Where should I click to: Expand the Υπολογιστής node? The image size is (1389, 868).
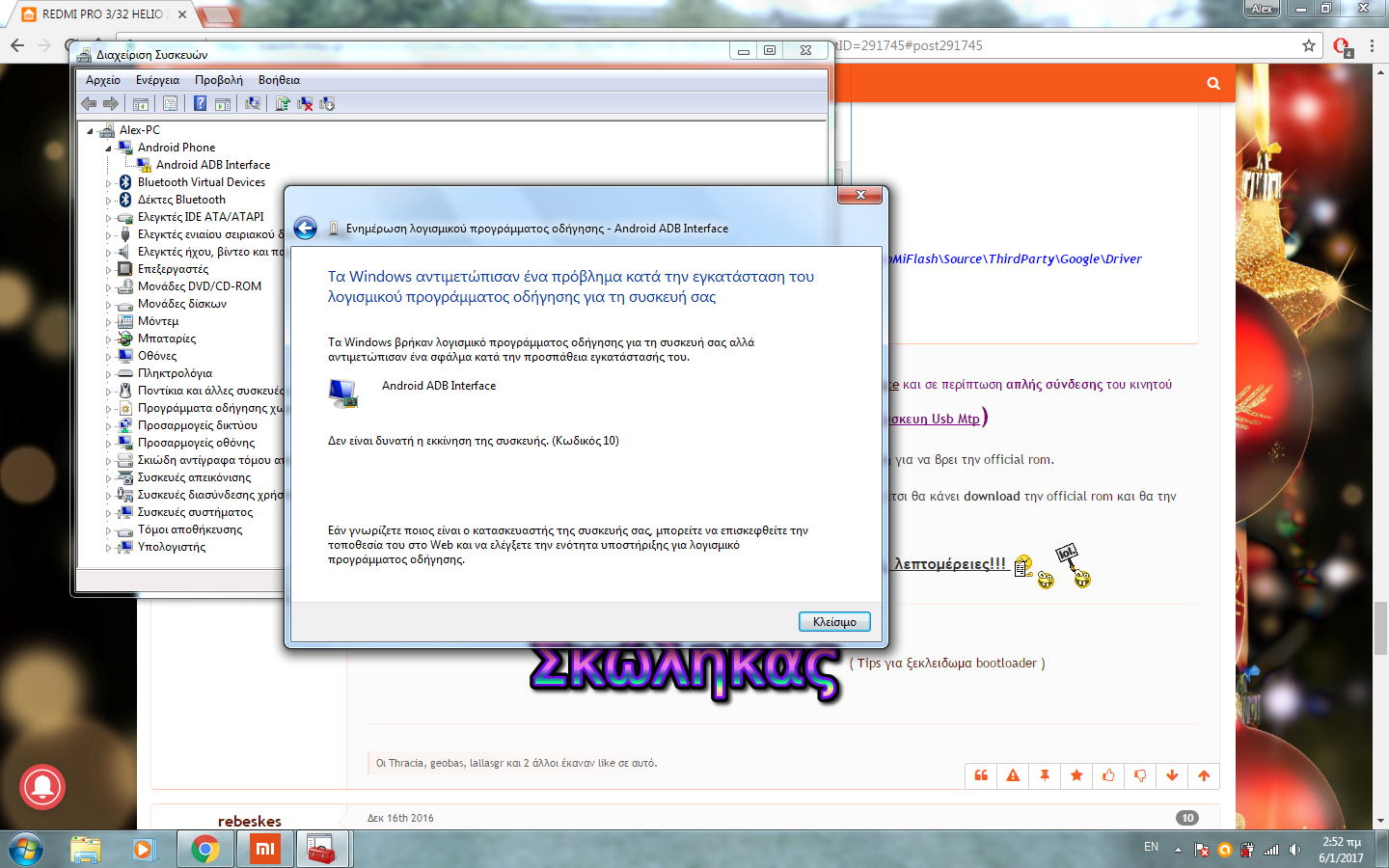click(x=109, y=548)
